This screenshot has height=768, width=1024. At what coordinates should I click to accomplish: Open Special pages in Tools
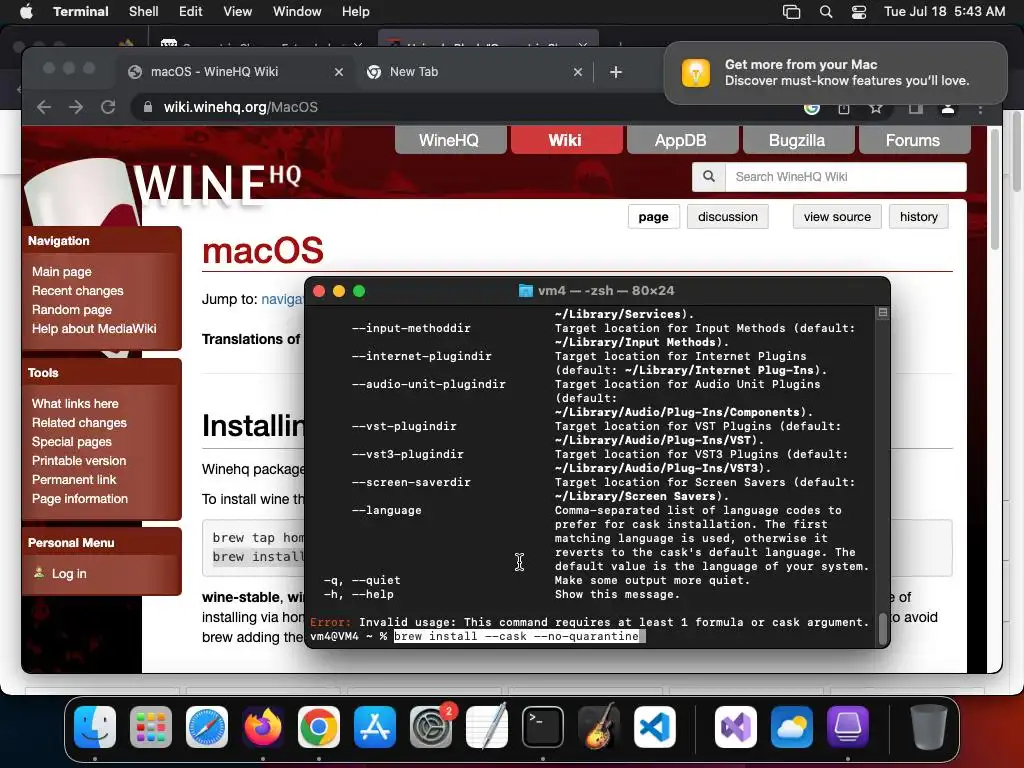tap(72, 441)
